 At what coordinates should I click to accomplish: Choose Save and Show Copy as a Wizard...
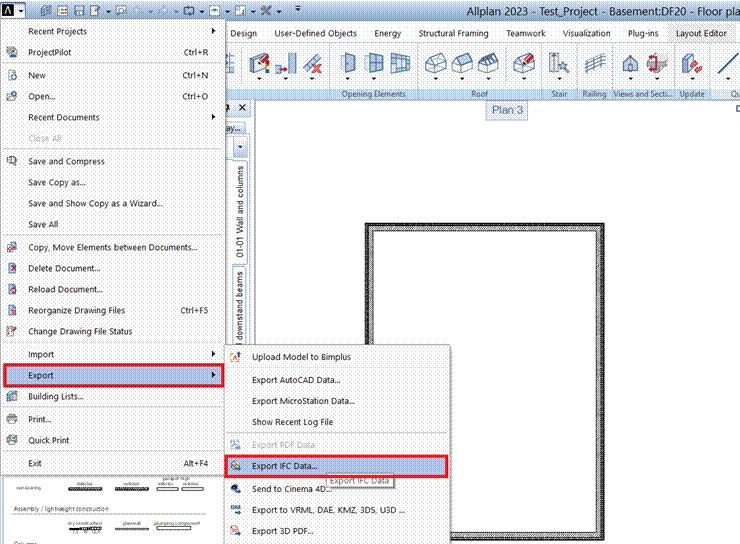(x=95, y=203)
